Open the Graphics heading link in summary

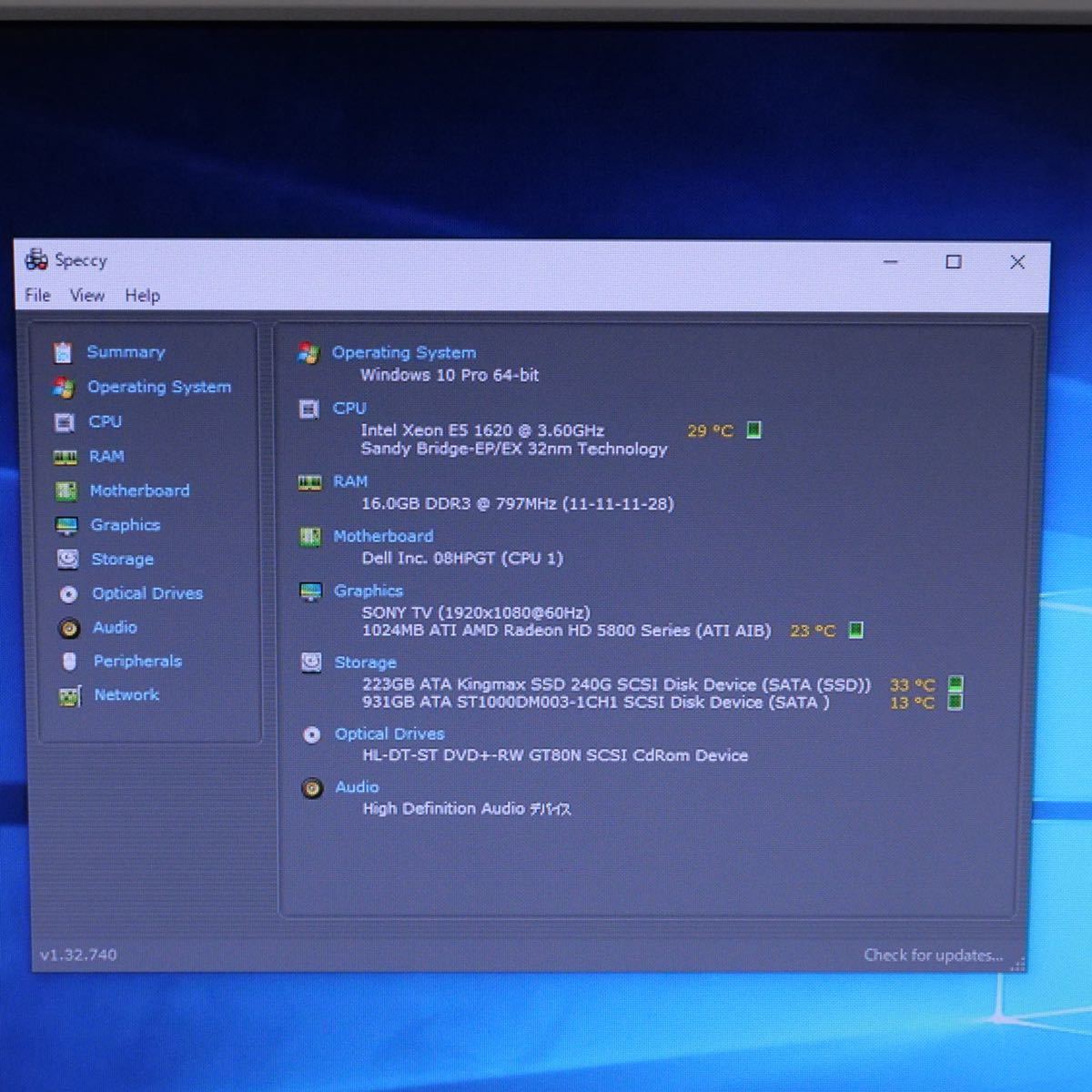(369, 591)
